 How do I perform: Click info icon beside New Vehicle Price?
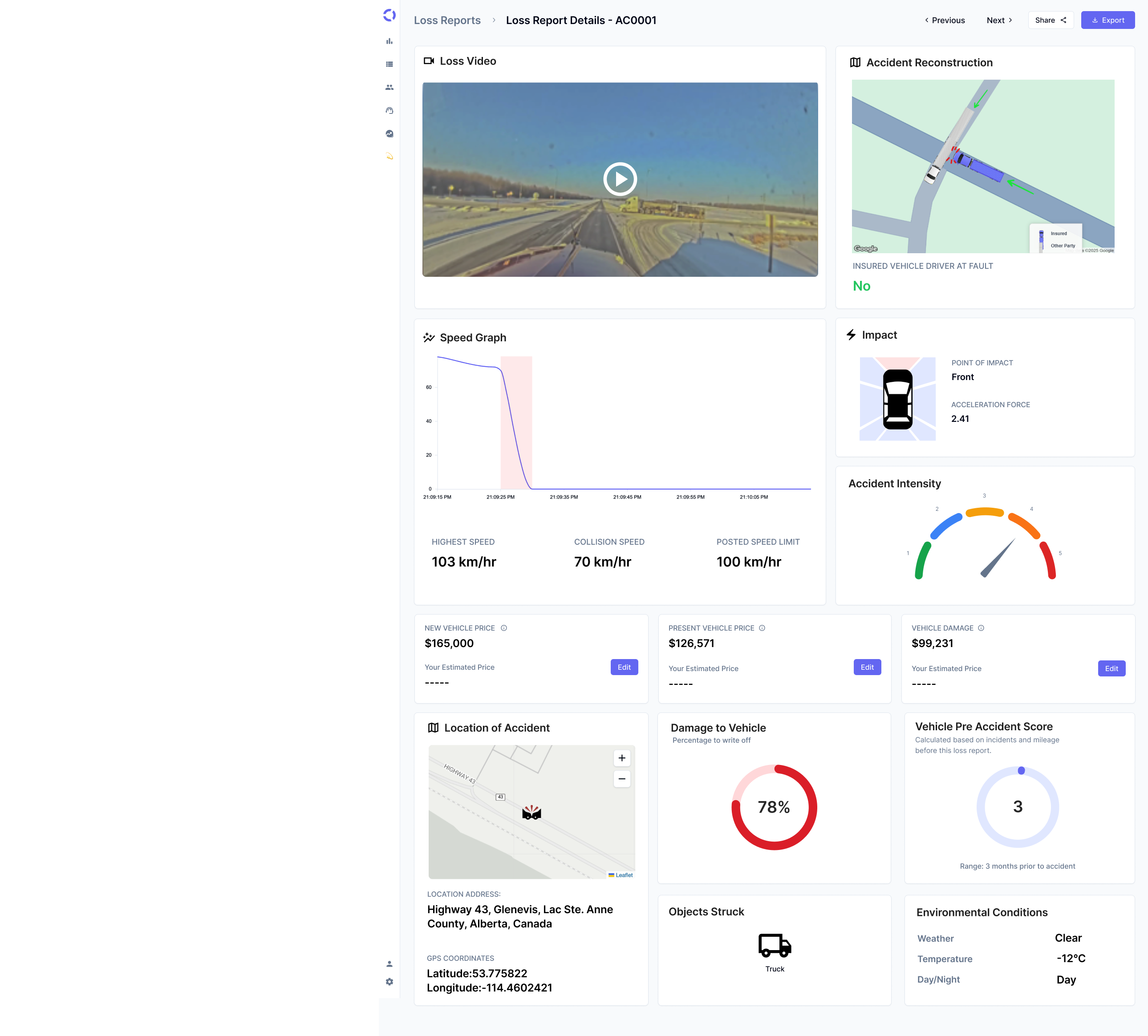[504, 628]
